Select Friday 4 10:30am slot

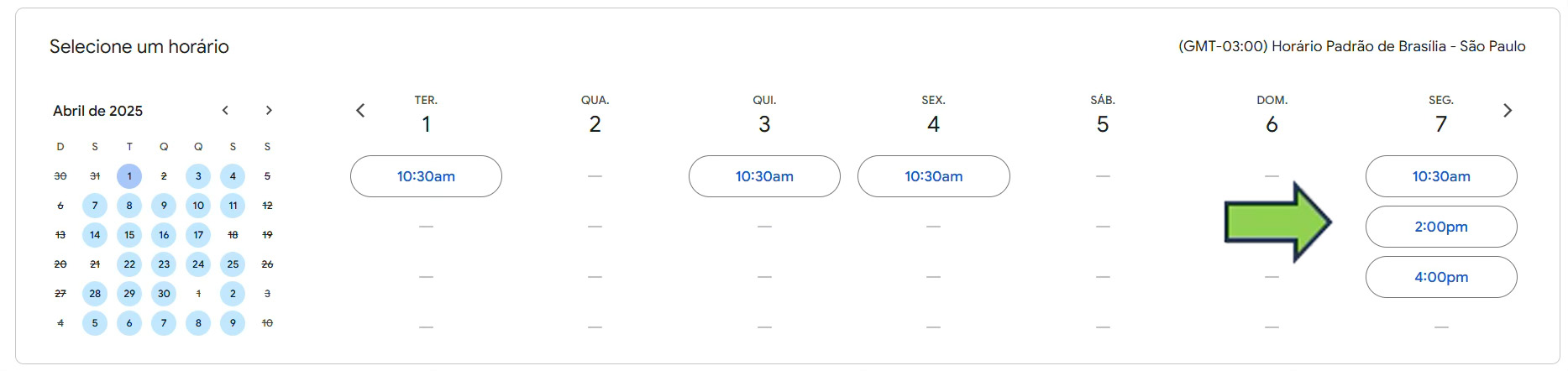[x=933, y=176]
